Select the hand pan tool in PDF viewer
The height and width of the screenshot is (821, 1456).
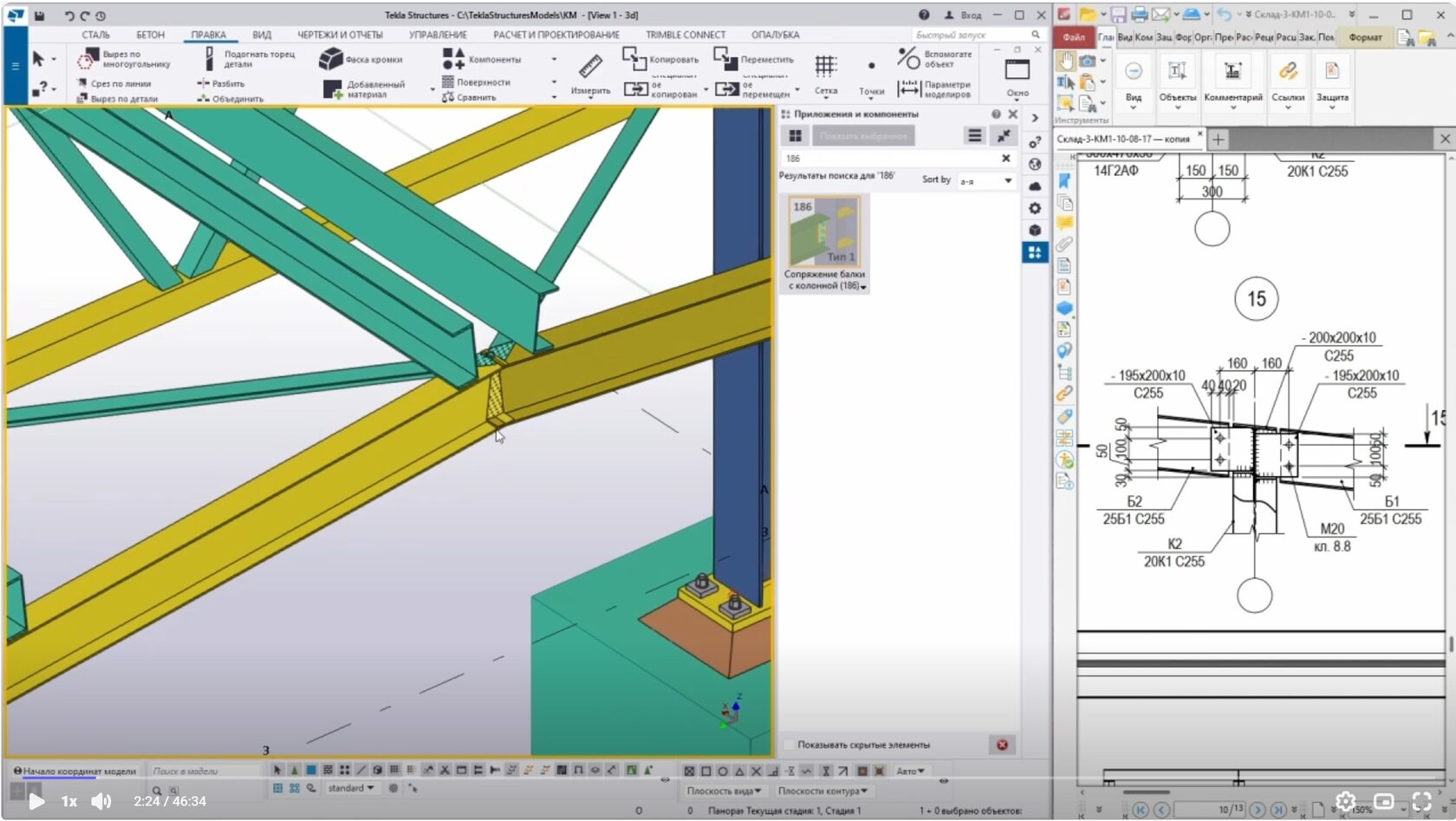[x=1065, y=61]
